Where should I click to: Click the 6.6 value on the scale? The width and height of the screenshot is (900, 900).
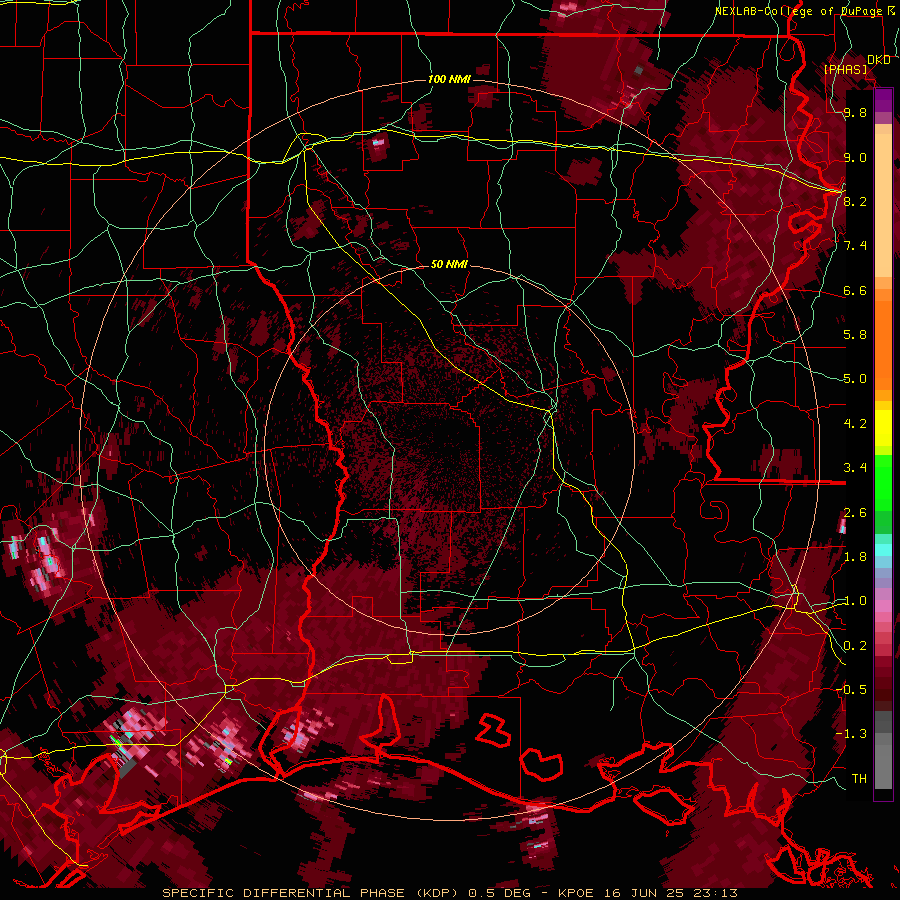coord(855,290)
